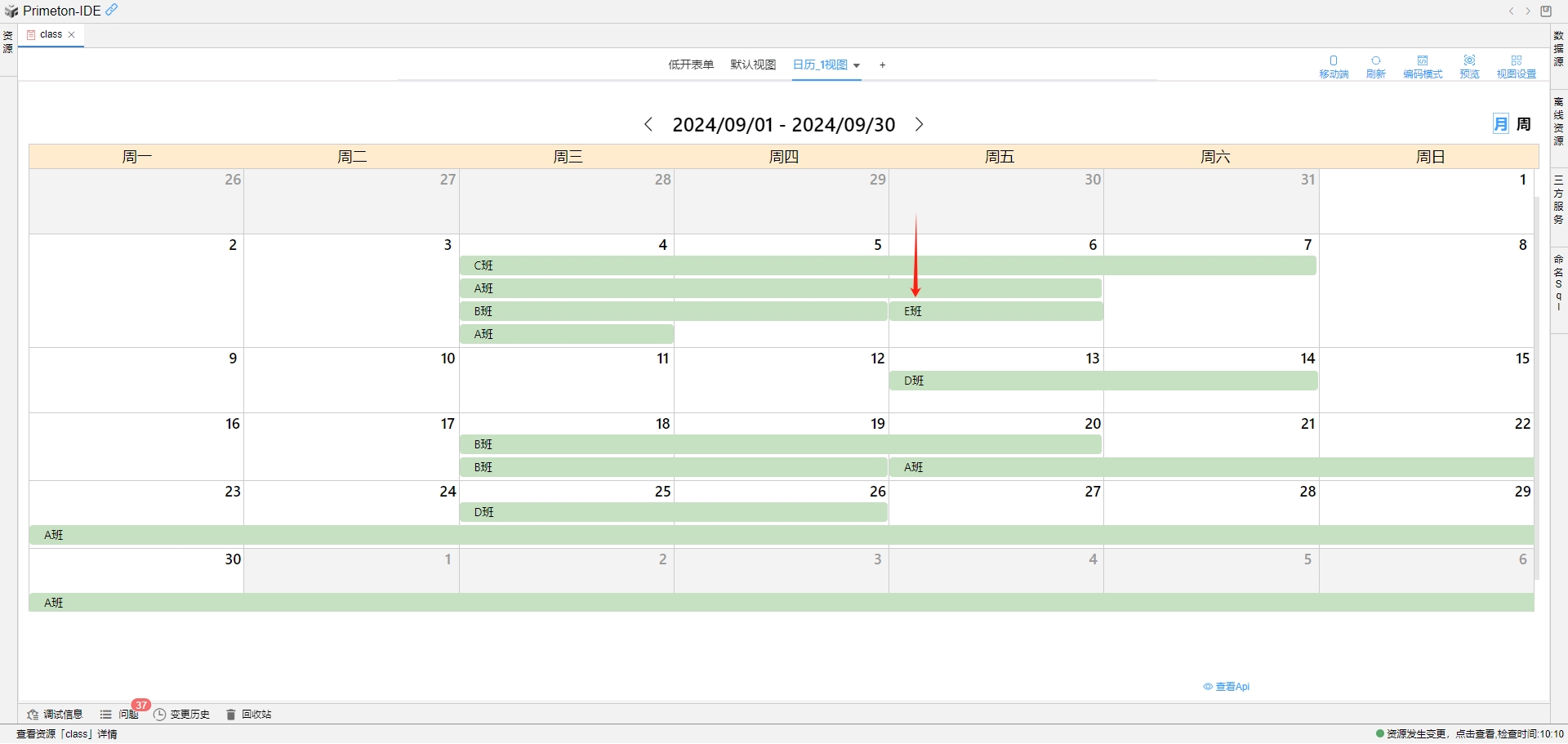Open the E班 event on Friday

click(996, 311)
